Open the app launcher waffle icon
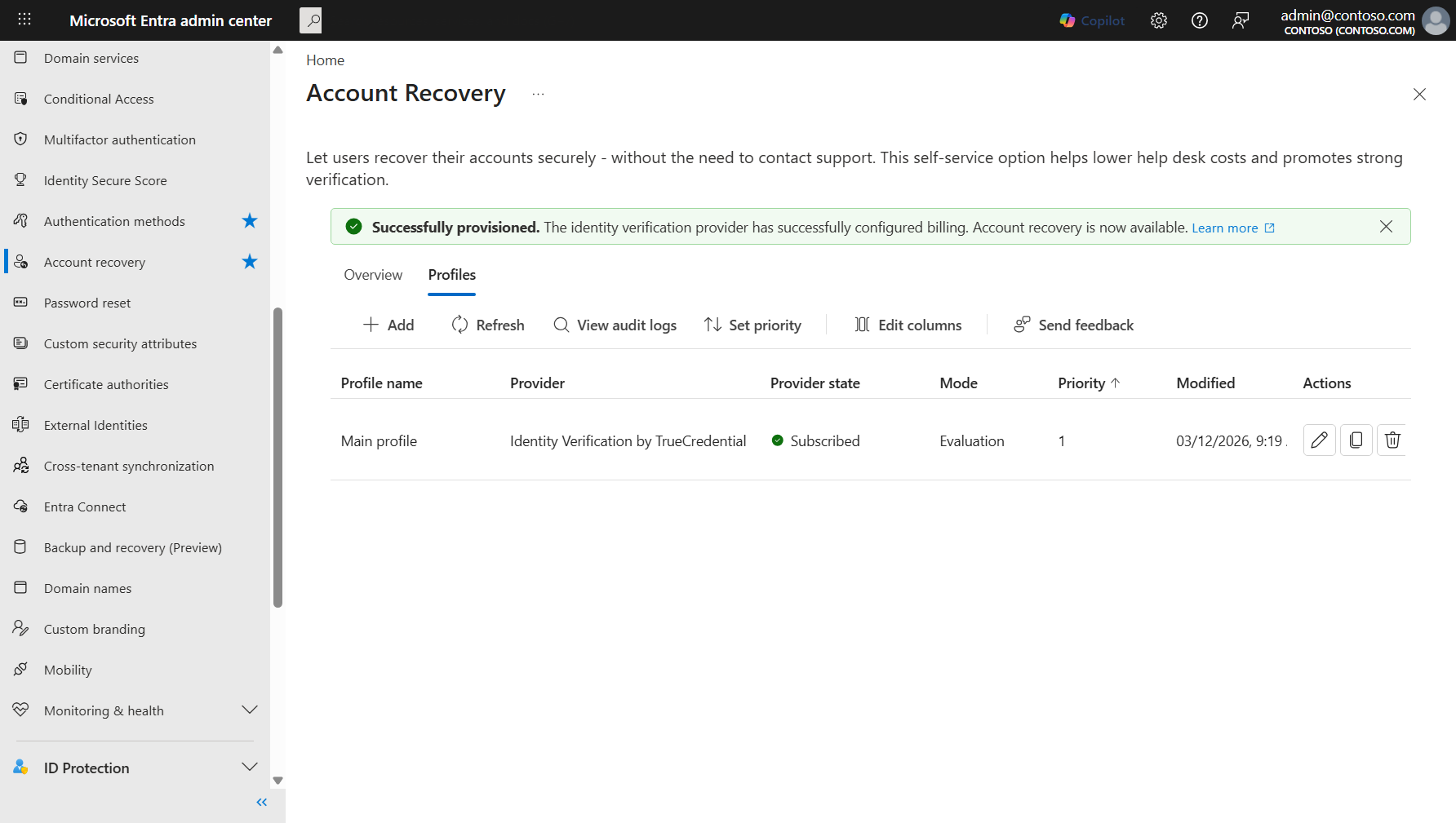 pyautogui.click(x=24, y=20)
